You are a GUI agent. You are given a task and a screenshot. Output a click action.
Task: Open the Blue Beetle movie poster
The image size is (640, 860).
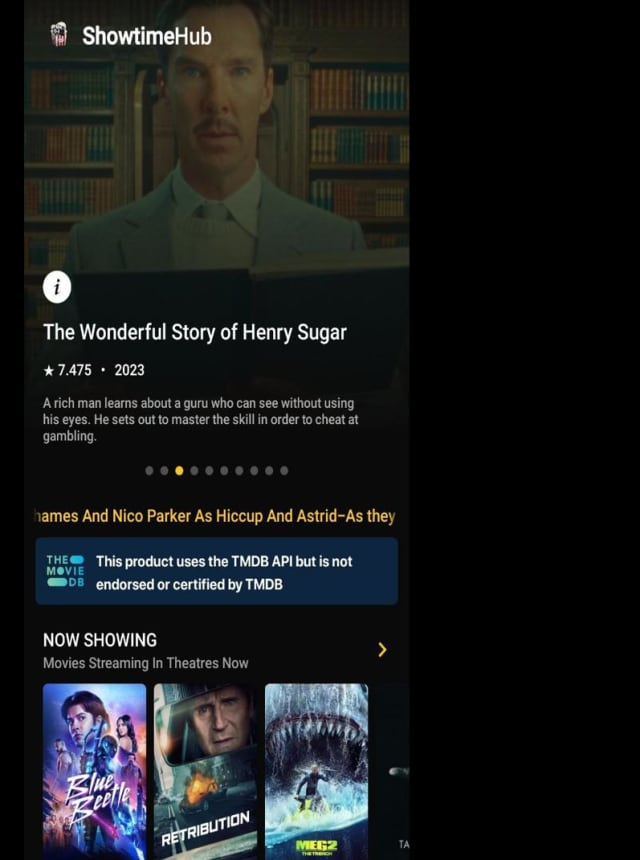[x=94, y=771]
